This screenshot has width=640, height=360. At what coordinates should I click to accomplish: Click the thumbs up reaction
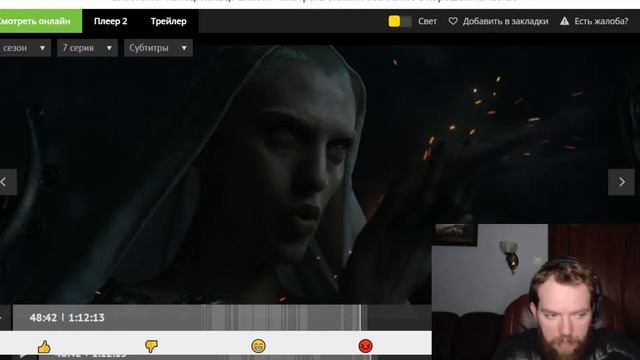tap(44, 347)
